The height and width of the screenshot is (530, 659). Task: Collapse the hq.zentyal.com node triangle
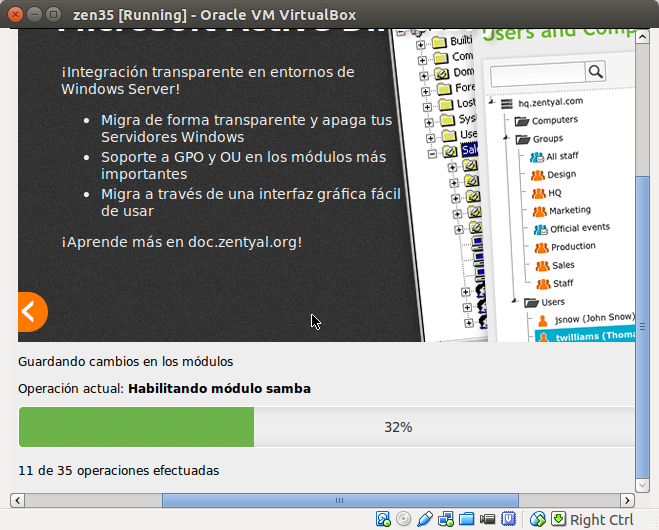pos(491,102)
